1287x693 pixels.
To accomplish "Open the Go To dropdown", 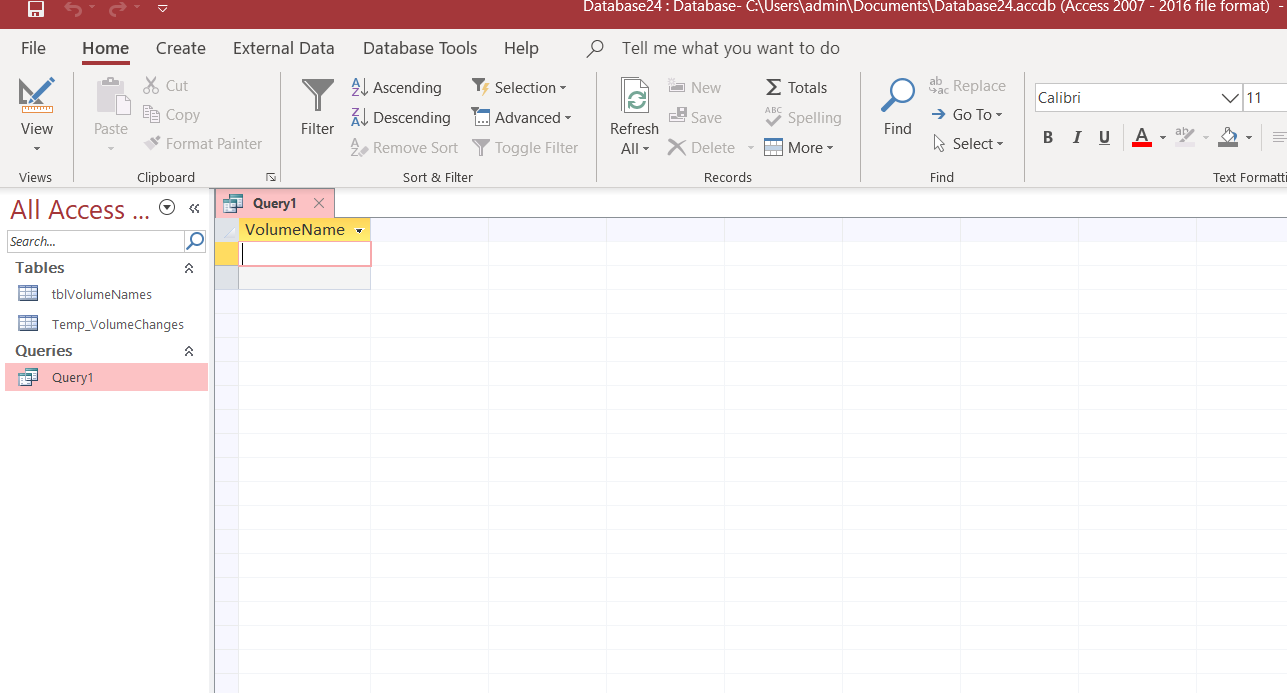I will tap(966, 115).
